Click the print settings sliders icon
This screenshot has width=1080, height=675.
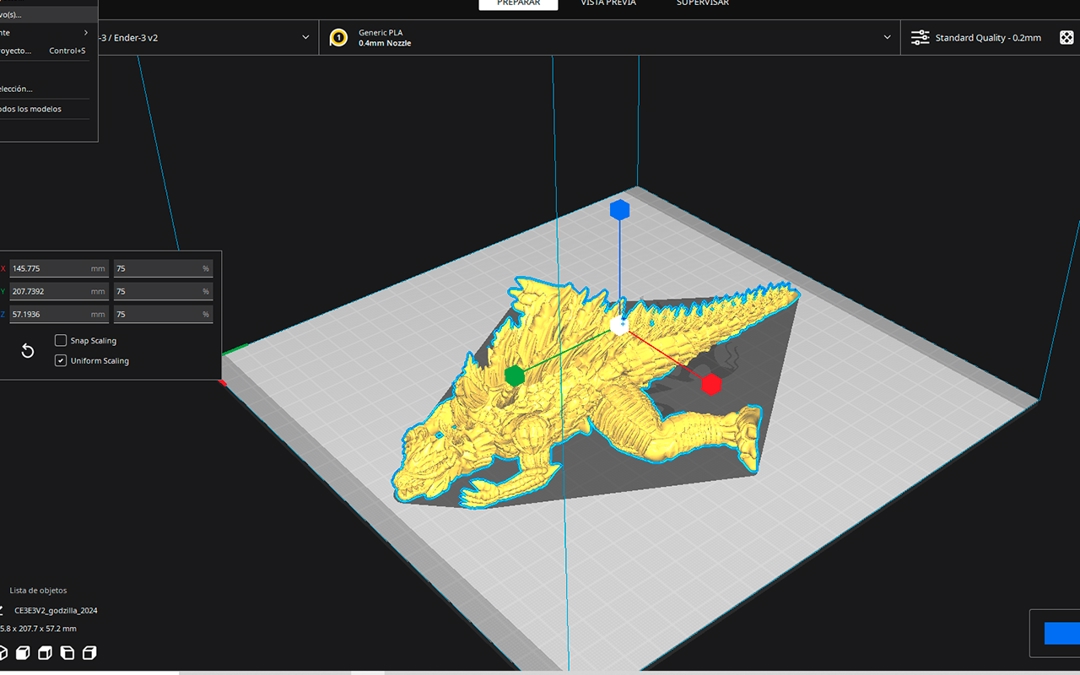pyautogui.click(x=920, y=38)
